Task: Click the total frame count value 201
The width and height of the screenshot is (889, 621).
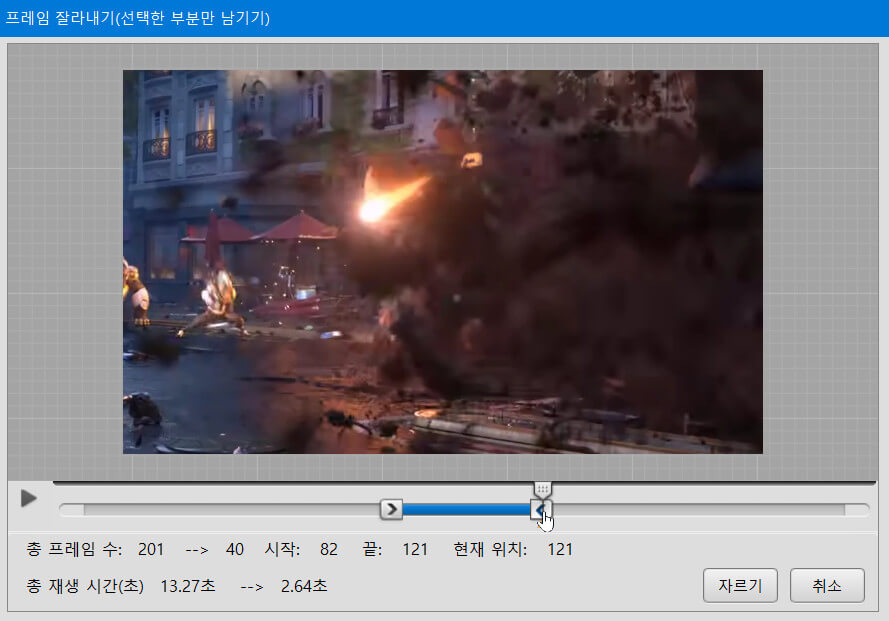Action: (151, 549)
